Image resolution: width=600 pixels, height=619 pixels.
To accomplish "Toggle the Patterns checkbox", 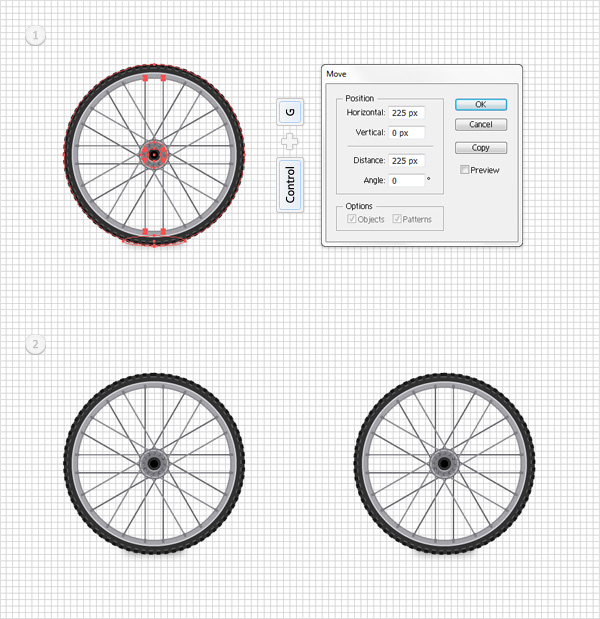I will 397,219.
